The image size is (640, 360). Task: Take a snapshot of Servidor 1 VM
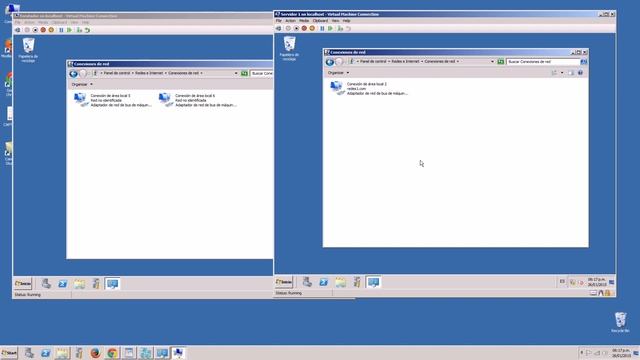340,29
